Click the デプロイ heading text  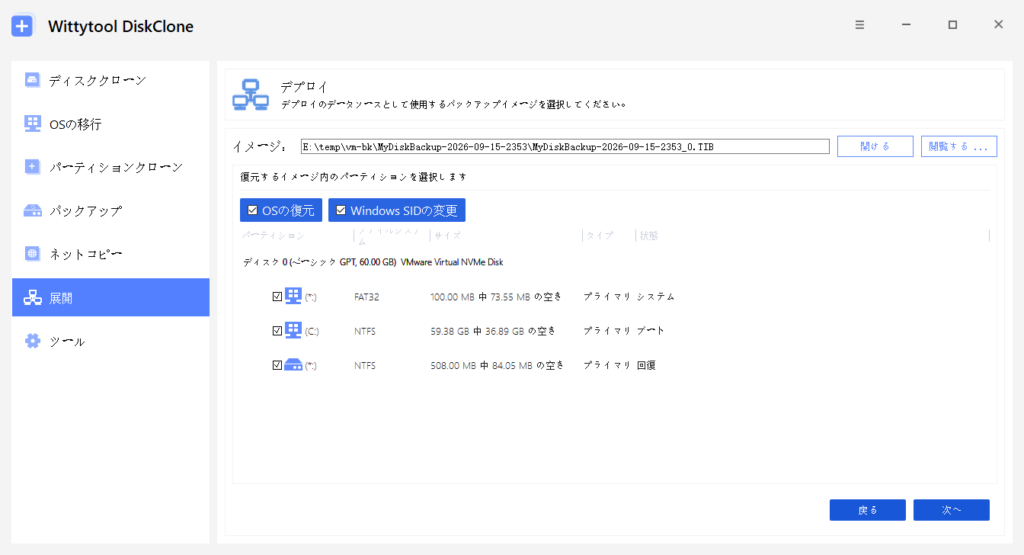(304, 87)
